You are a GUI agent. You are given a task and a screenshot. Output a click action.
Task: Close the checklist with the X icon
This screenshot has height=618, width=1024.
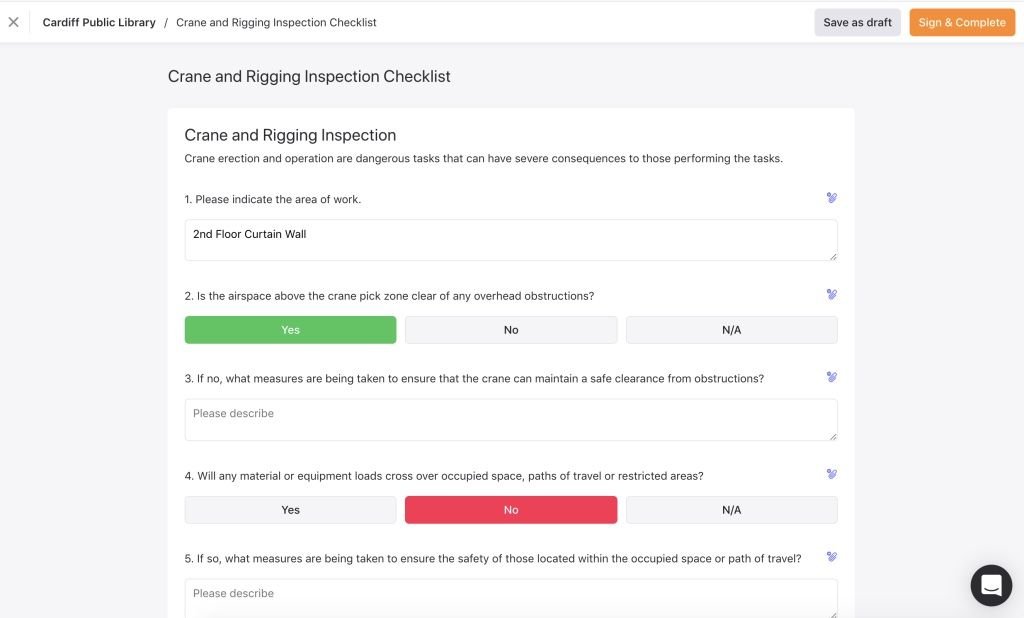tap(13, 21)
